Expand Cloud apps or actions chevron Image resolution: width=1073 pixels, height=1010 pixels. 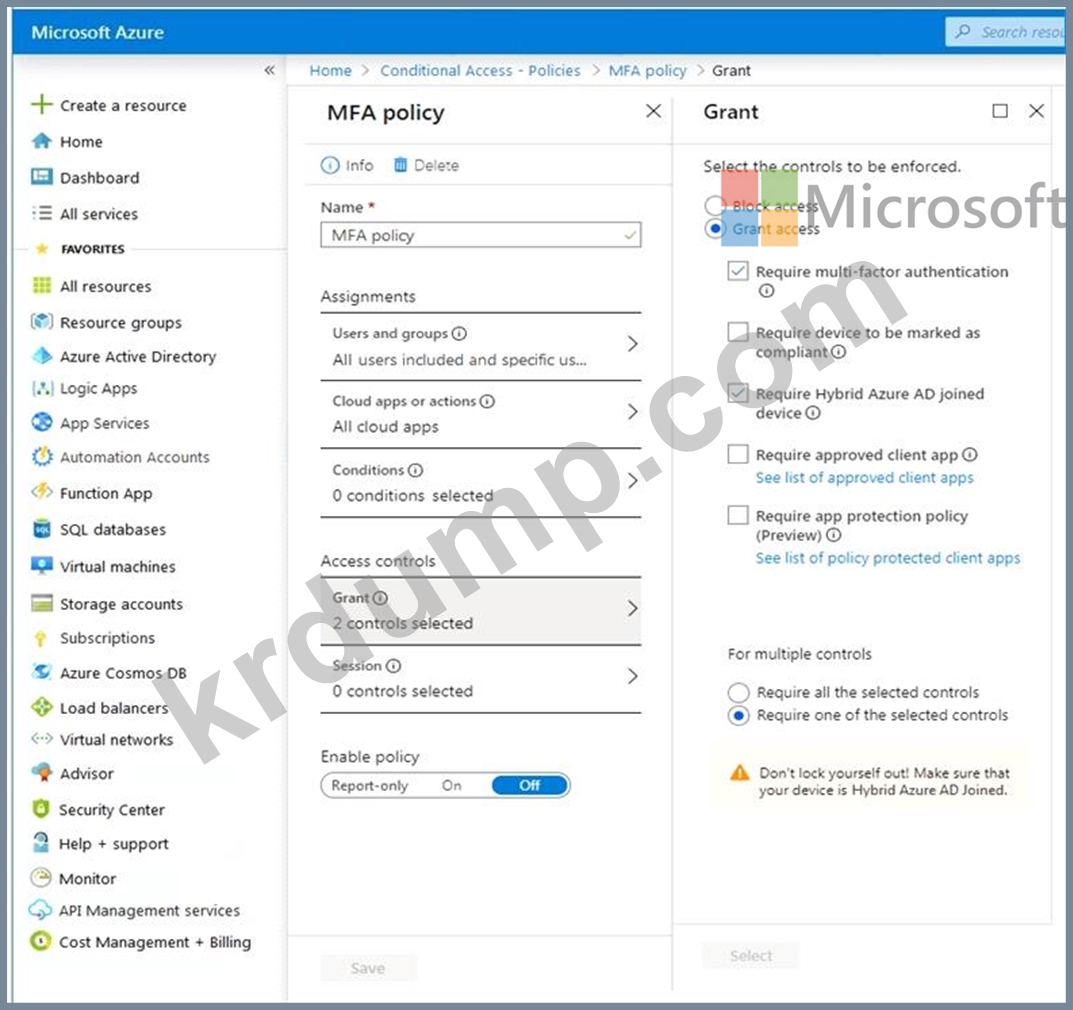click(x=632, y=412)
